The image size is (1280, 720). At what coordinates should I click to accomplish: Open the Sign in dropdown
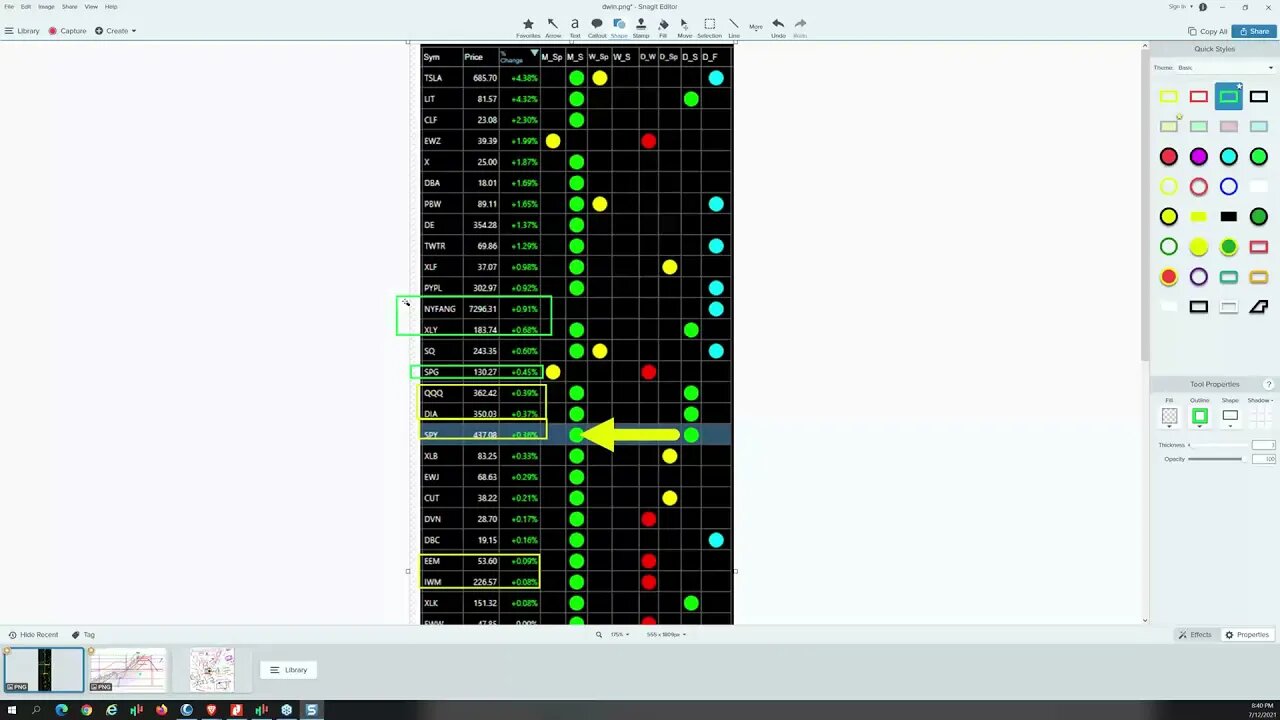[1179, 6]
